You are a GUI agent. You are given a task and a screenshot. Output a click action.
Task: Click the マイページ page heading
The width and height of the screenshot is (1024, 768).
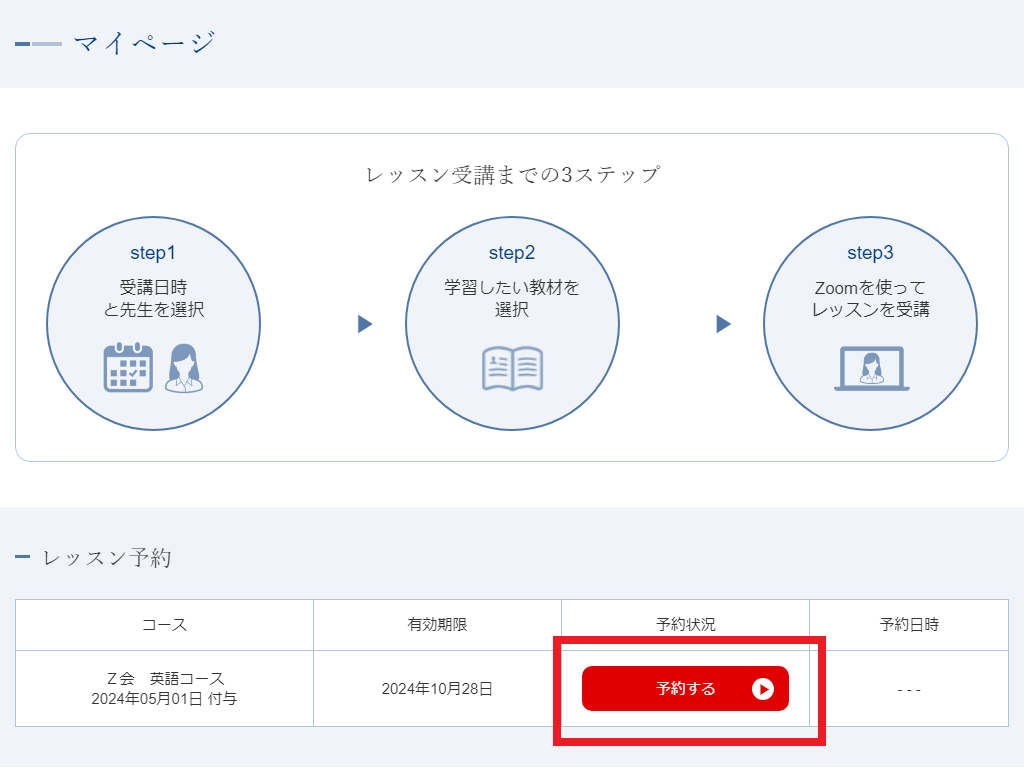click(x=144, y=43)
